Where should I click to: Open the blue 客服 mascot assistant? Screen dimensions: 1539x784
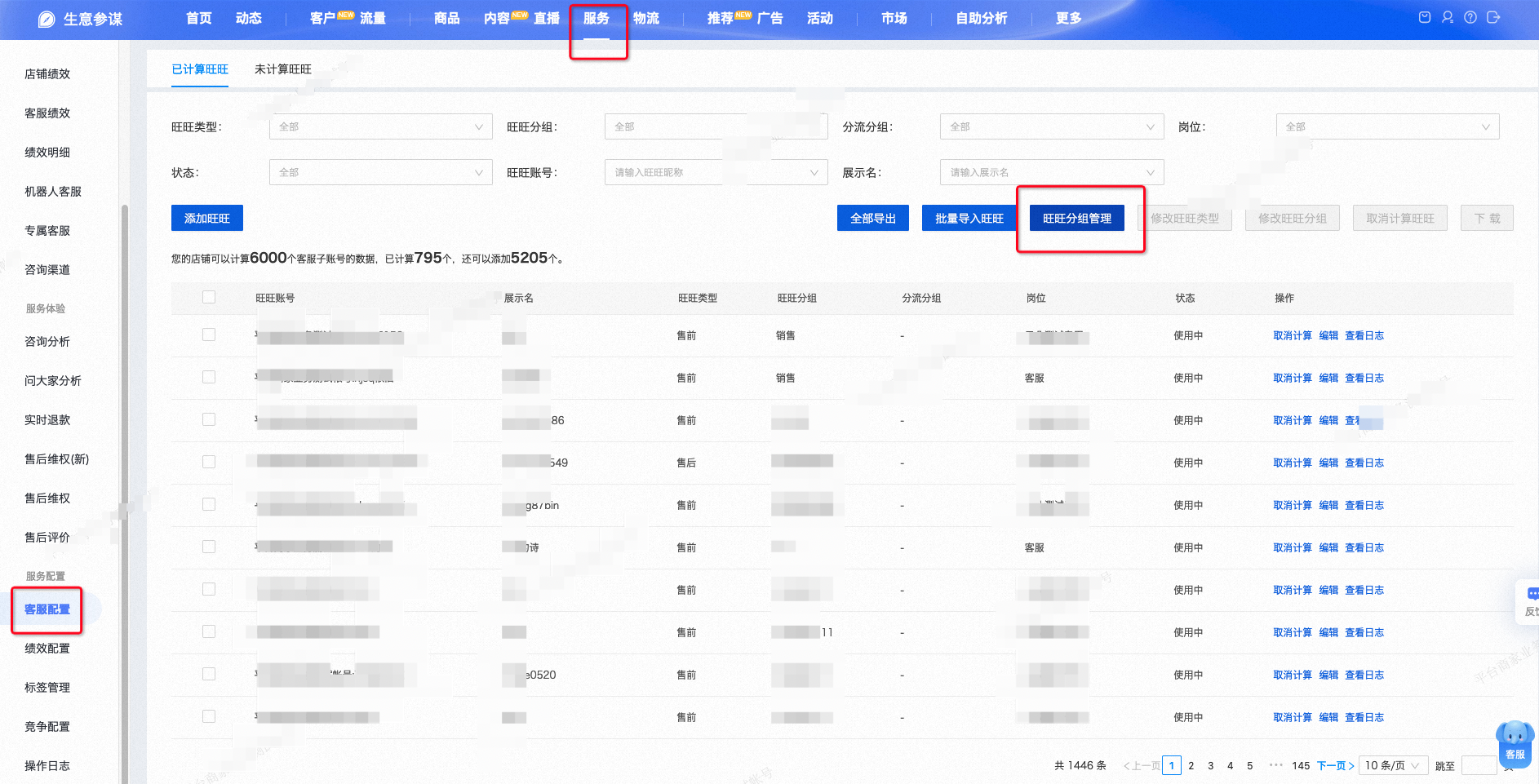1515,743
